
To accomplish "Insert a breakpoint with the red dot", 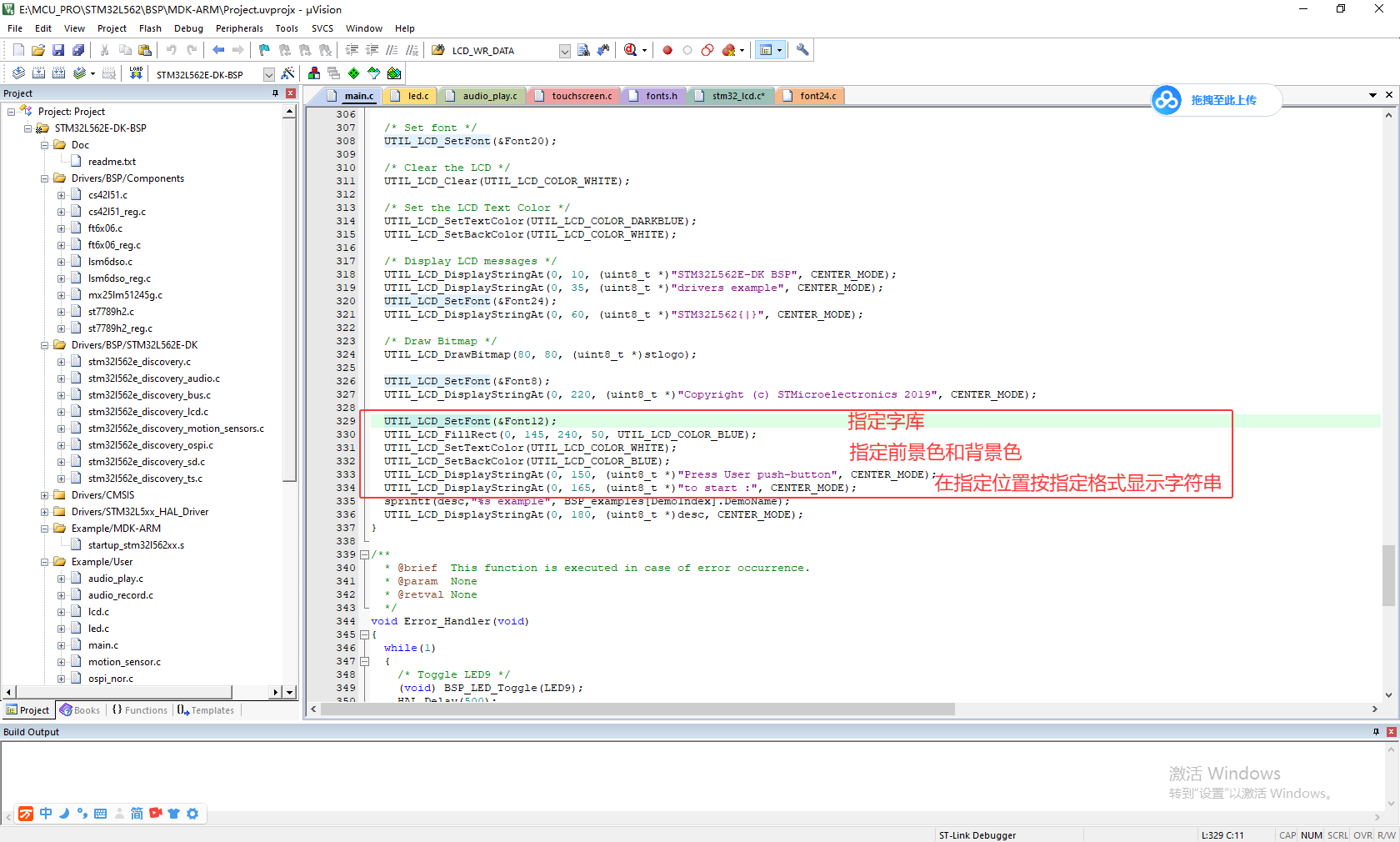I will (x=667, y=50).
